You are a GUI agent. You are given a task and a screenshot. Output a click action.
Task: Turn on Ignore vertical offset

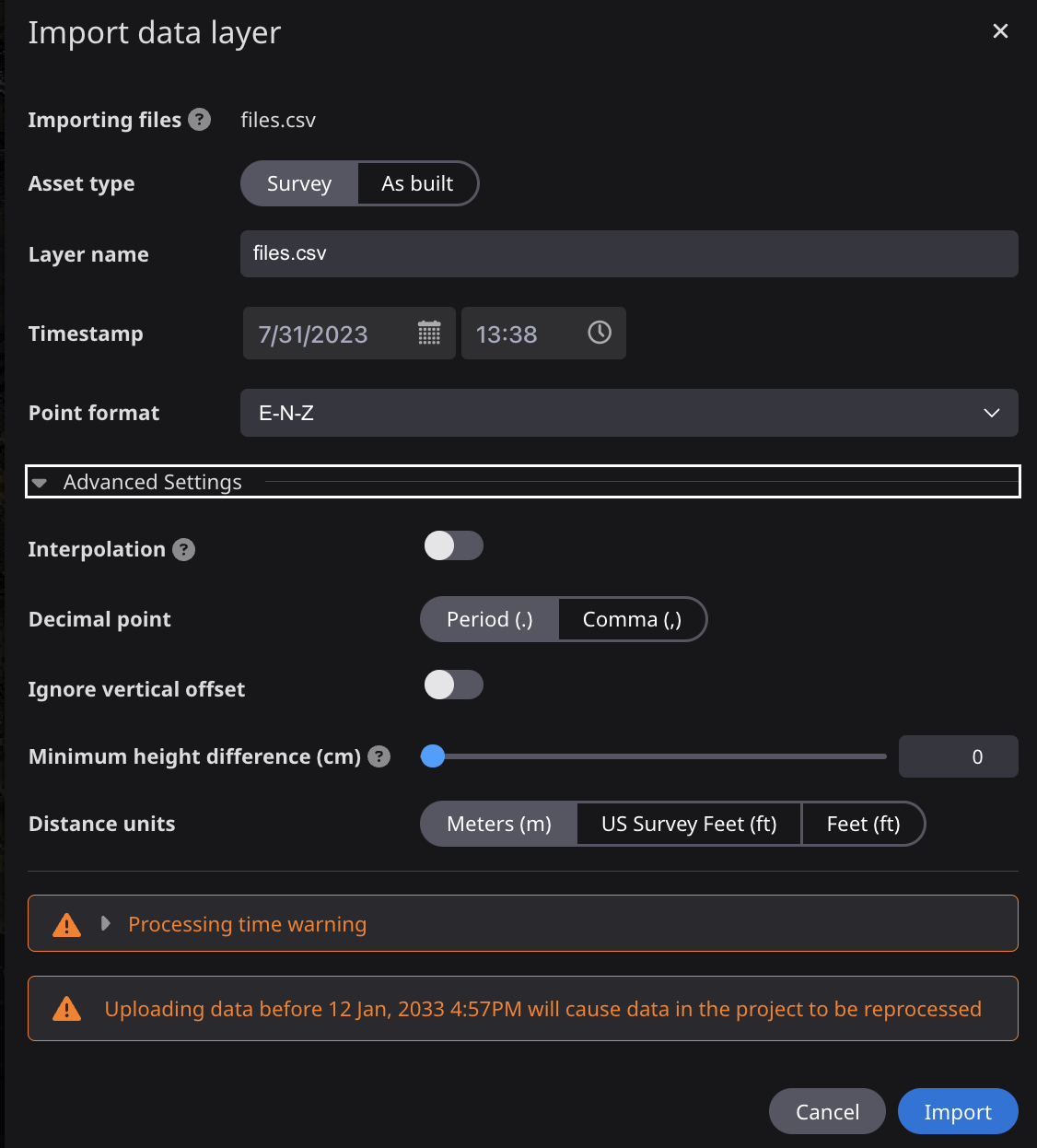coord(453,685)
